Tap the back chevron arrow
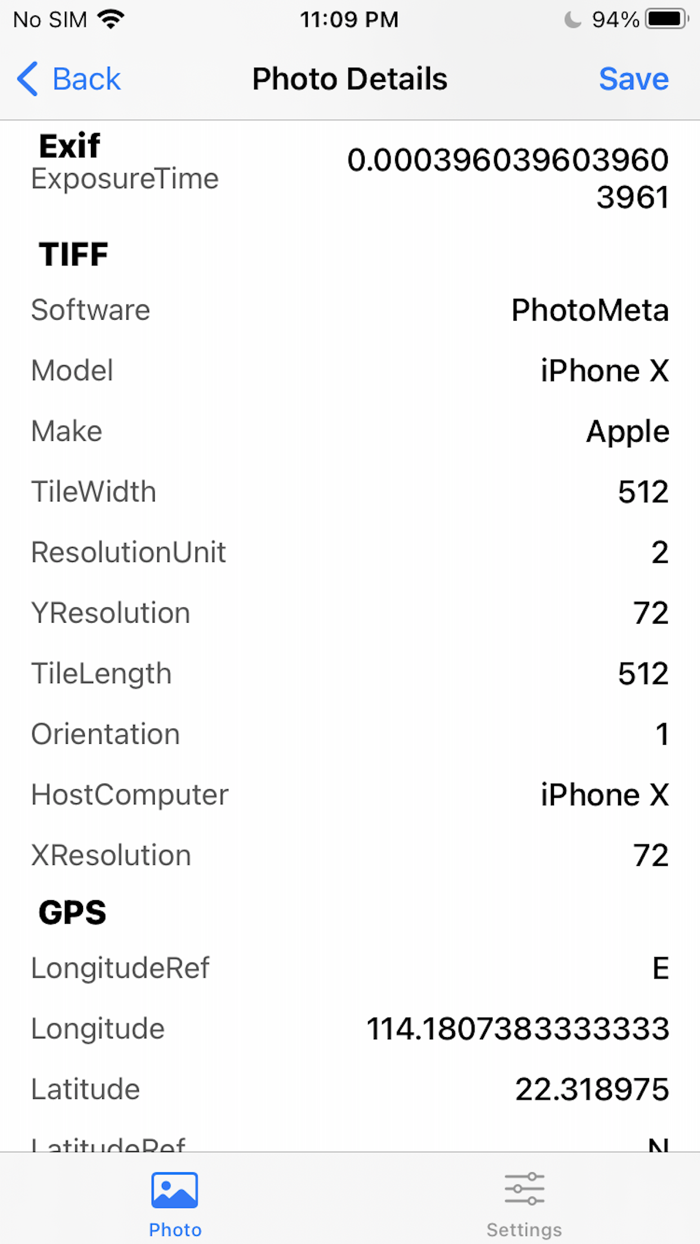Screen dimensions: 700x1244 pos(26,78)
